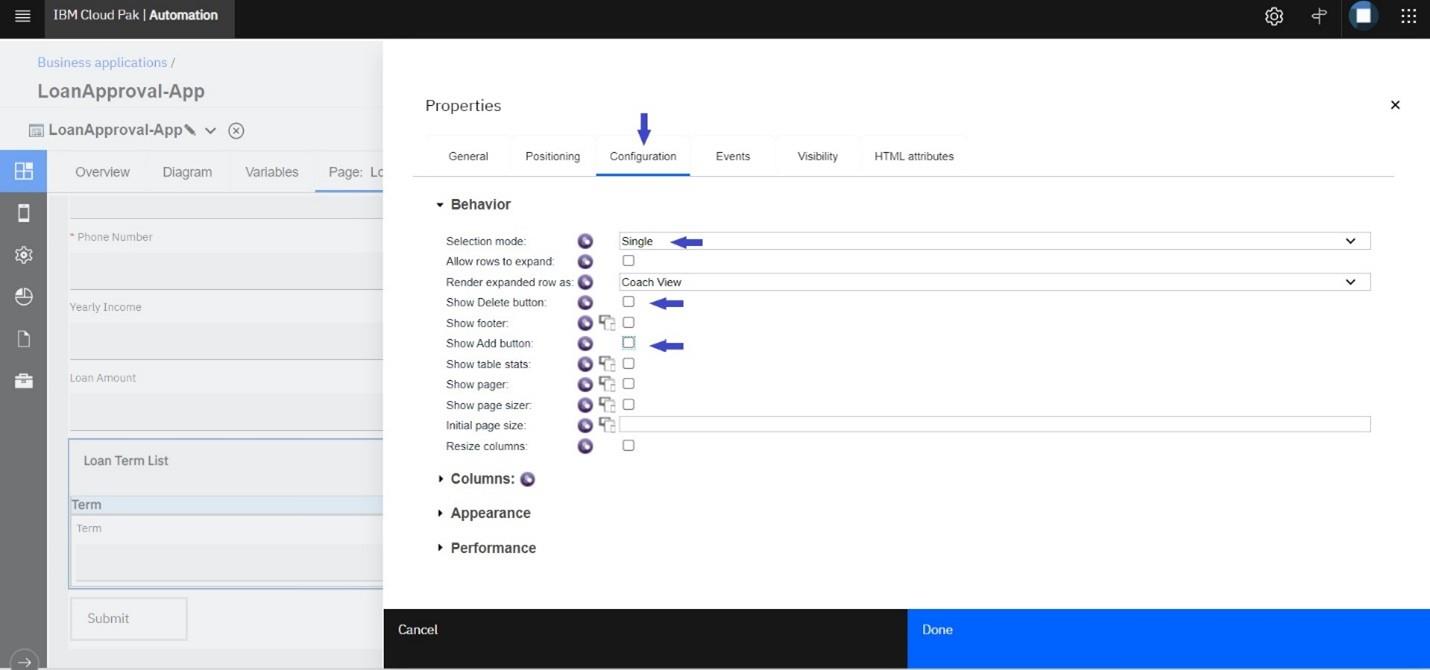Switch to the Events tab
Image resolution: width=1430 pixels, height=670 pixels.
(733, 156)
